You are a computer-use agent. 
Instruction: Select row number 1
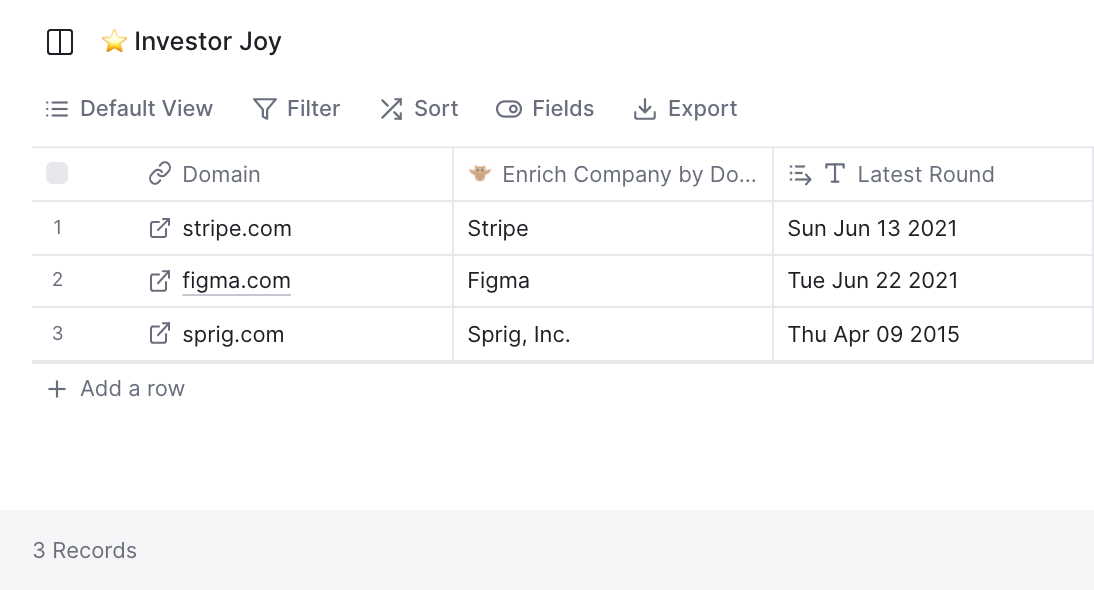coord(57,227)
